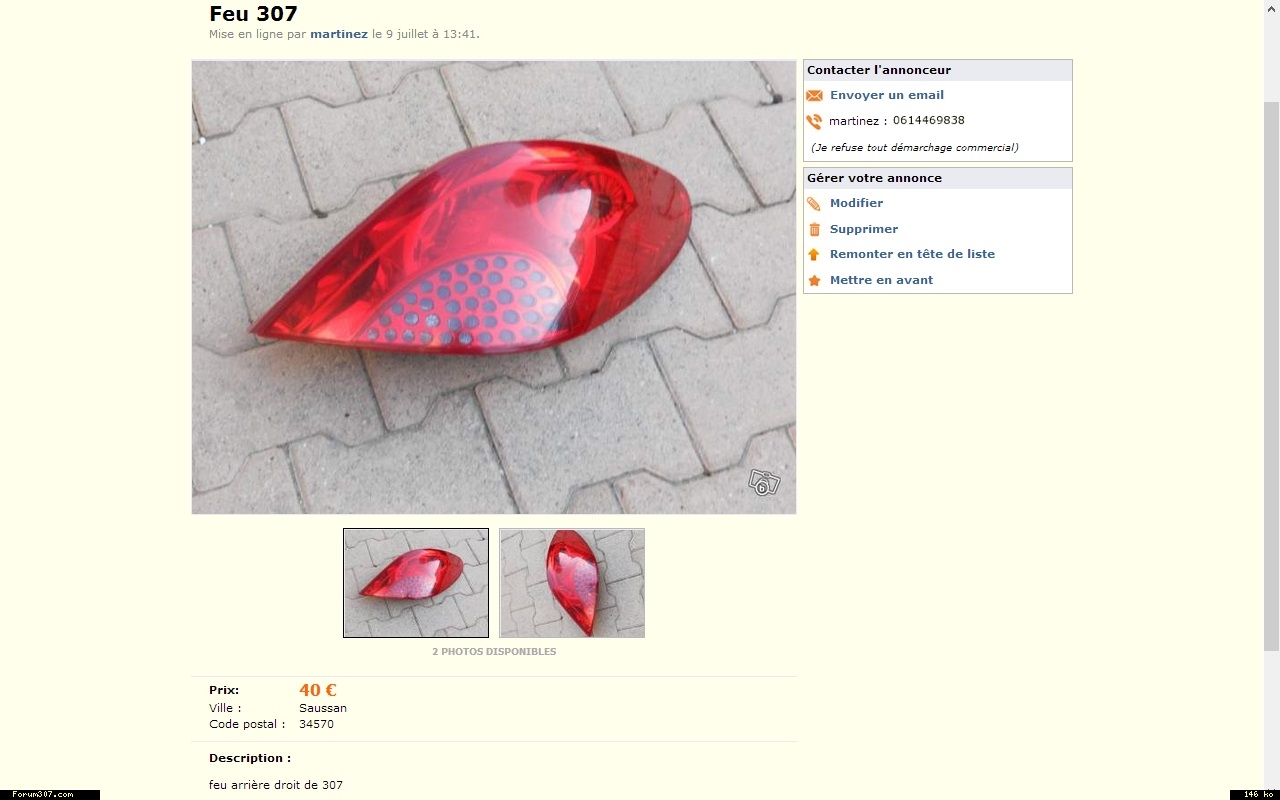Show the second vertical tail light thumbnail
Screen dimensions: 1280x800
(572, 583)
